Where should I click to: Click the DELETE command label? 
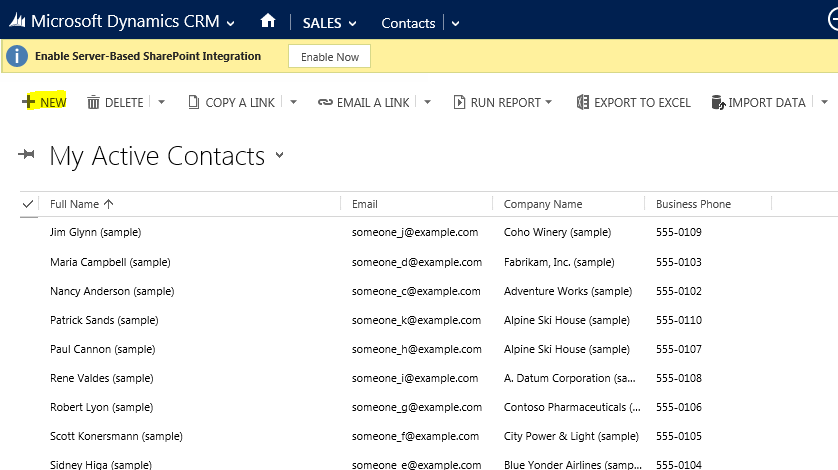coord(124,102)
